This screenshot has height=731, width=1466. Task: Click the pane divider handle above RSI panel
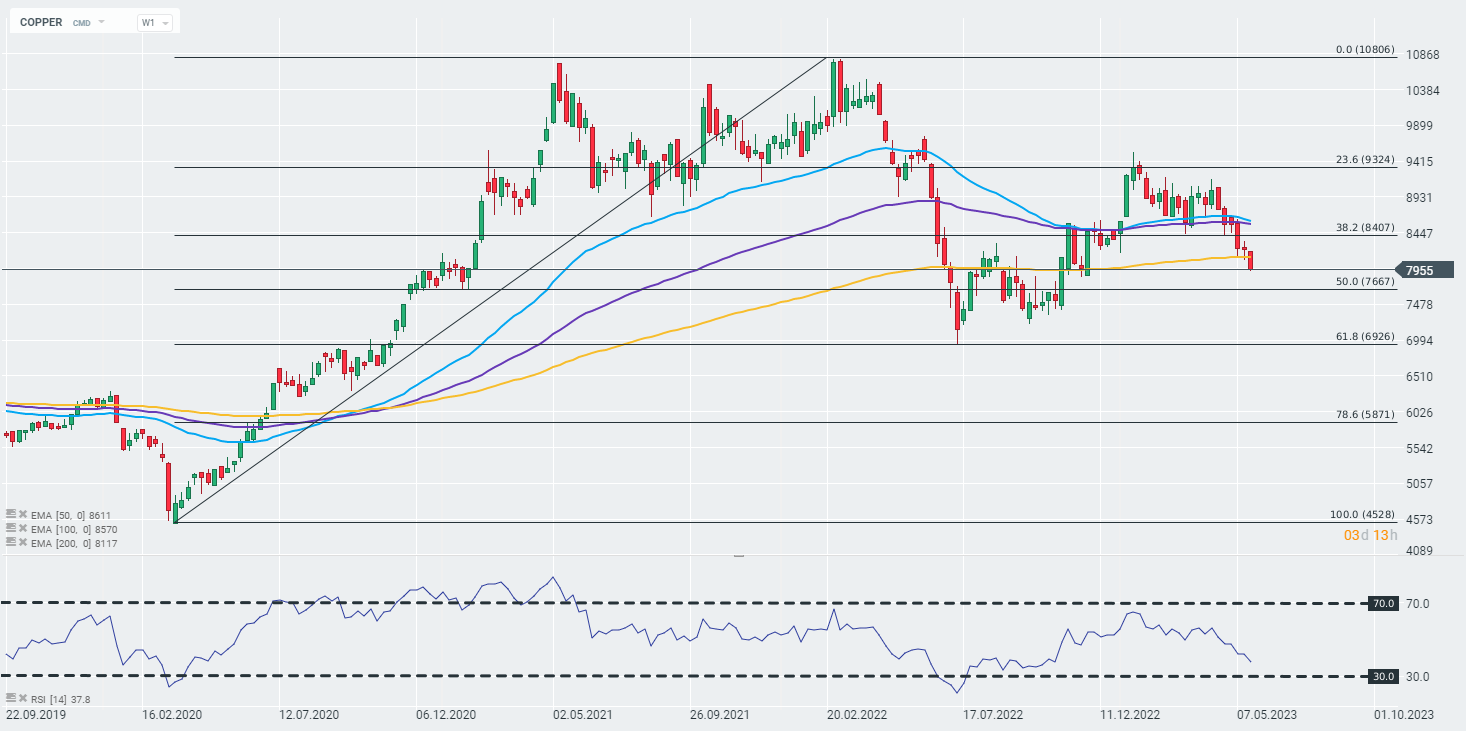click(739, 555)
